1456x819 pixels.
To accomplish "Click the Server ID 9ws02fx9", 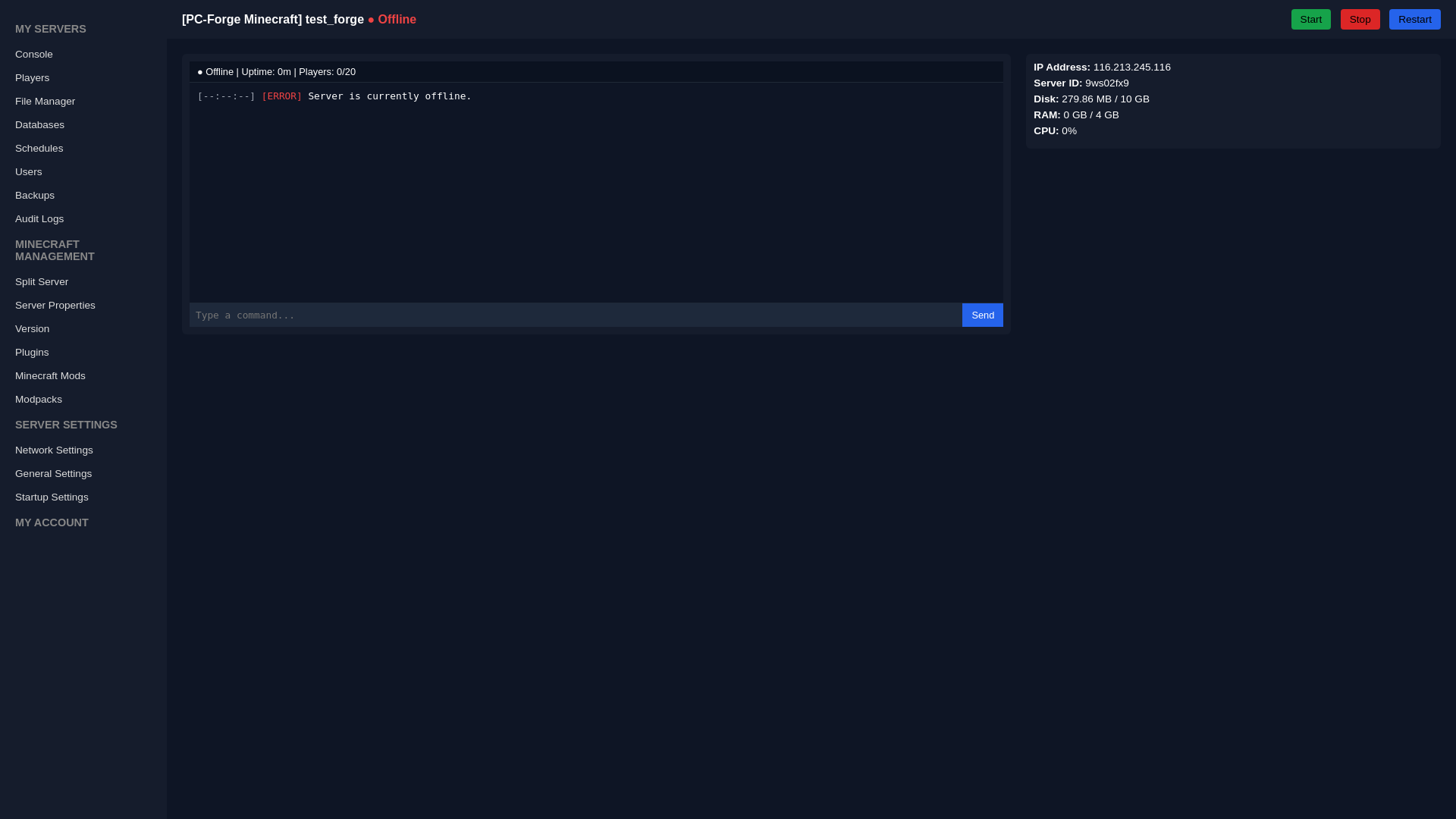I will coord(1081,83).
